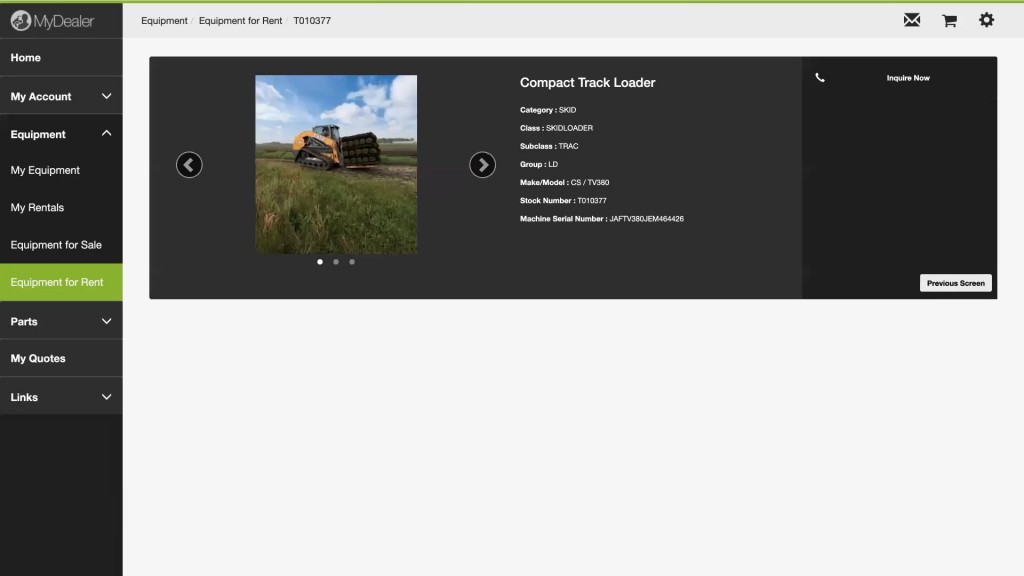Open the shopping cart icon
This screenshot has width=1024, height=576.
pyautogui.click(x=949, y=20)
